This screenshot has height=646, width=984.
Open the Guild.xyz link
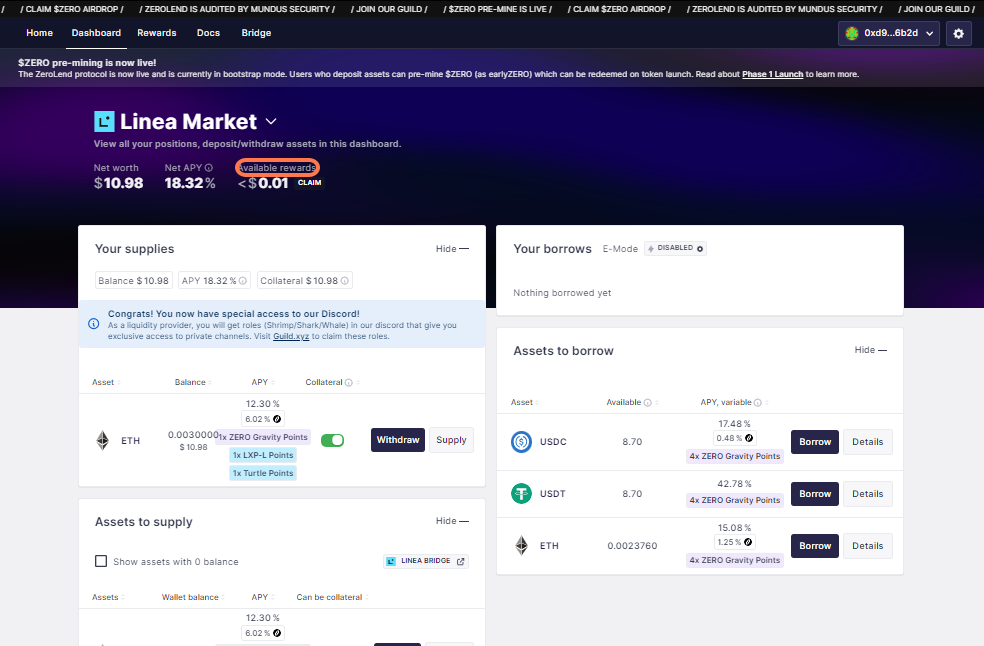click(x=291, y=336)
